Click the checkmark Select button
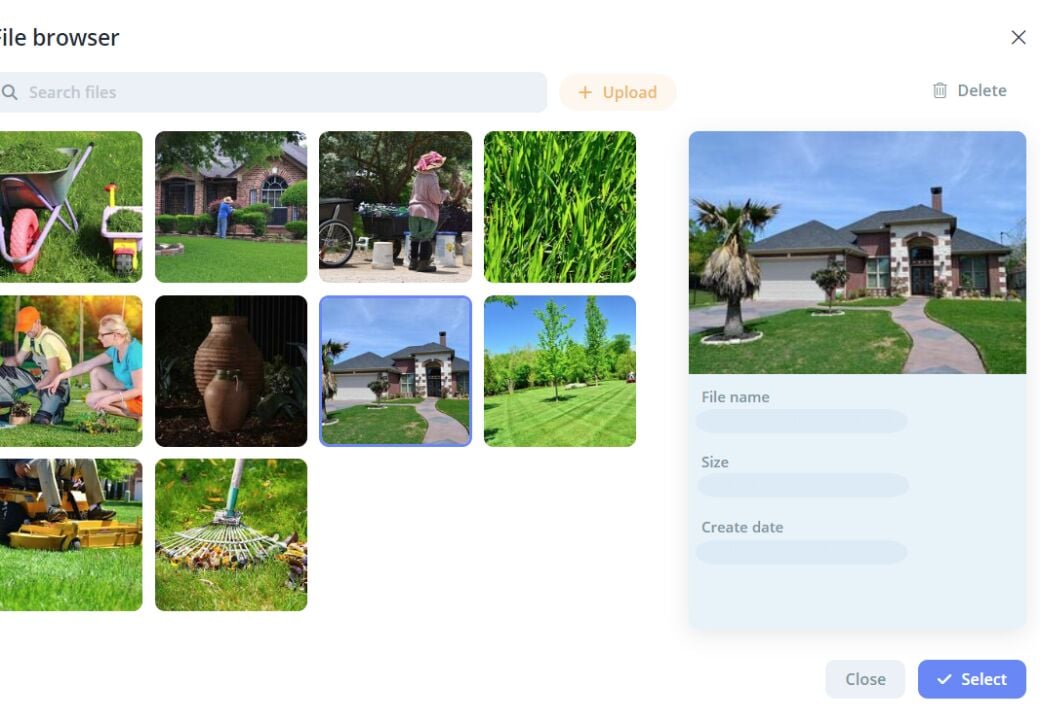The height and width of the screenshot is (720, 1040). coord(971,679)
